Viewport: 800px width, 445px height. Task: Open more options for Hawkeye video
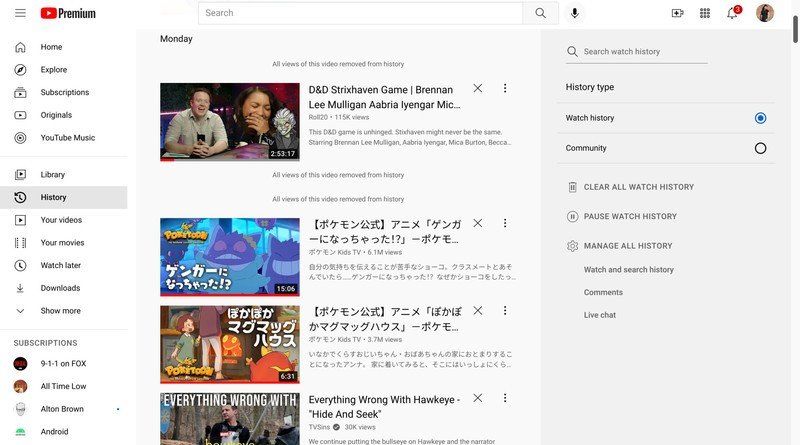click(505, 398)
